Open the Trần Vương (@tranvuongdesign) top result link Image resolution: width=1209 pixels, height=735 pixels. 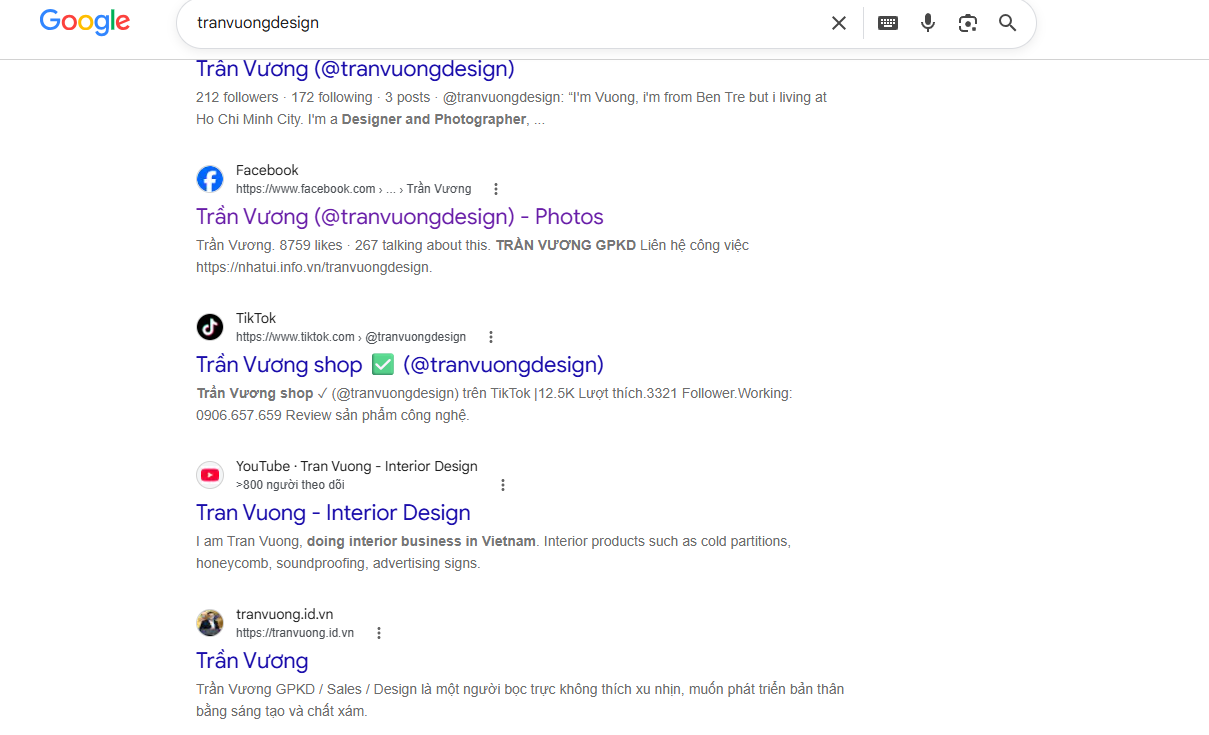pyautogui.click(x=355, y=69)
